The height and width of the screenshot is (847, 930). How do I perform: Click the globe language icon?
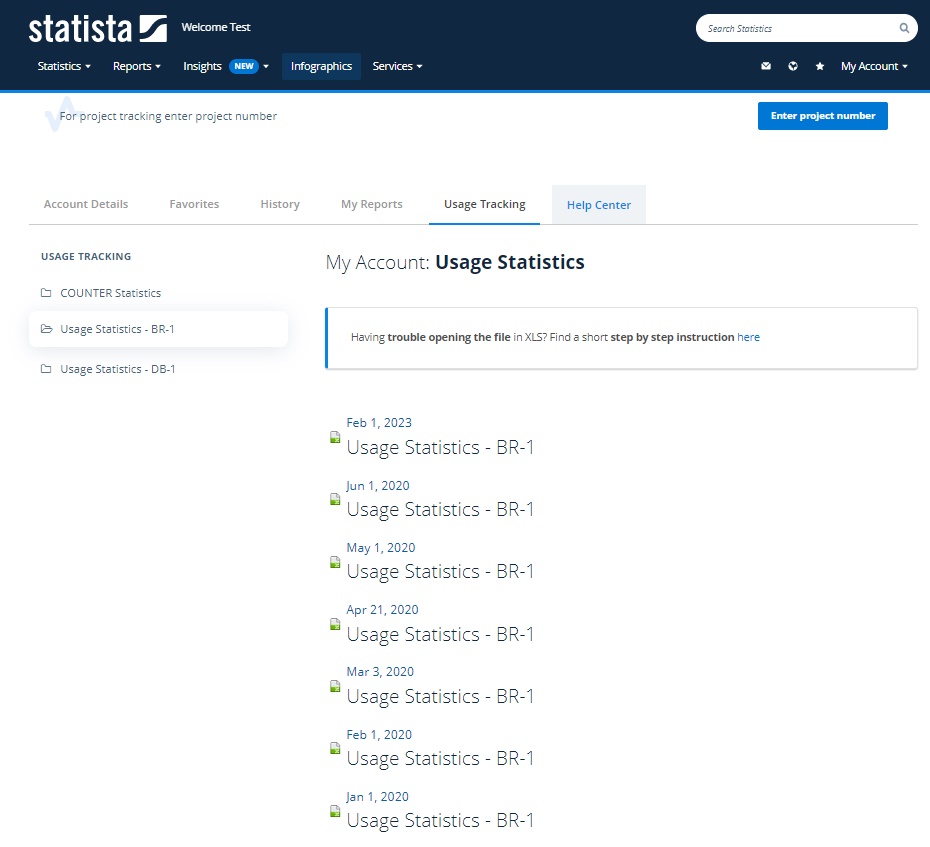[793, 66]
